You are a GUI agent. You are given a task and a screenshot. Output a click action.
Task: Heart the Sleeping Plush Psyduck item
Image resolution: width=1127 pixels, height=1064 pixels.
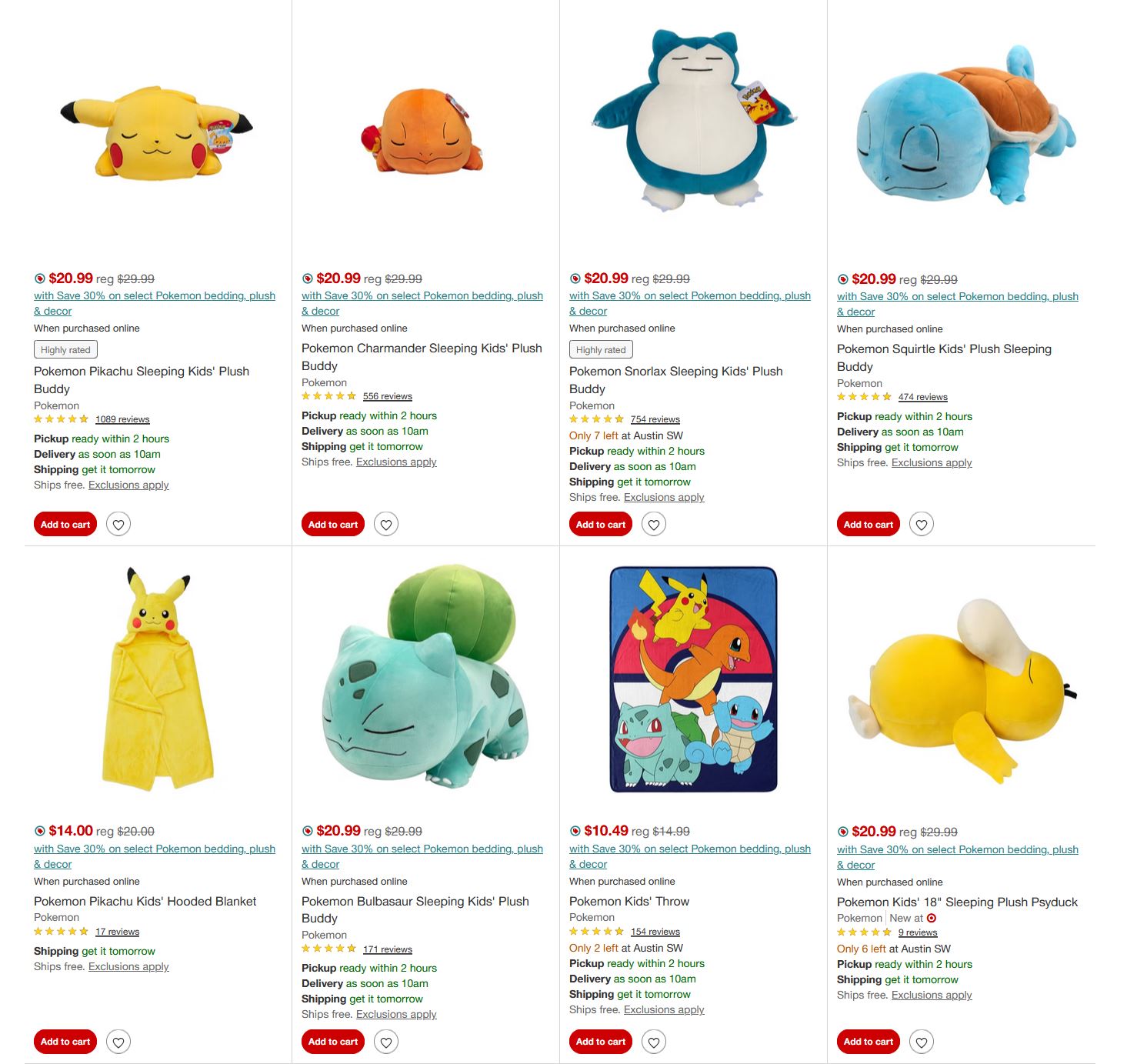pyautogui.click(x=922, y=1042)
